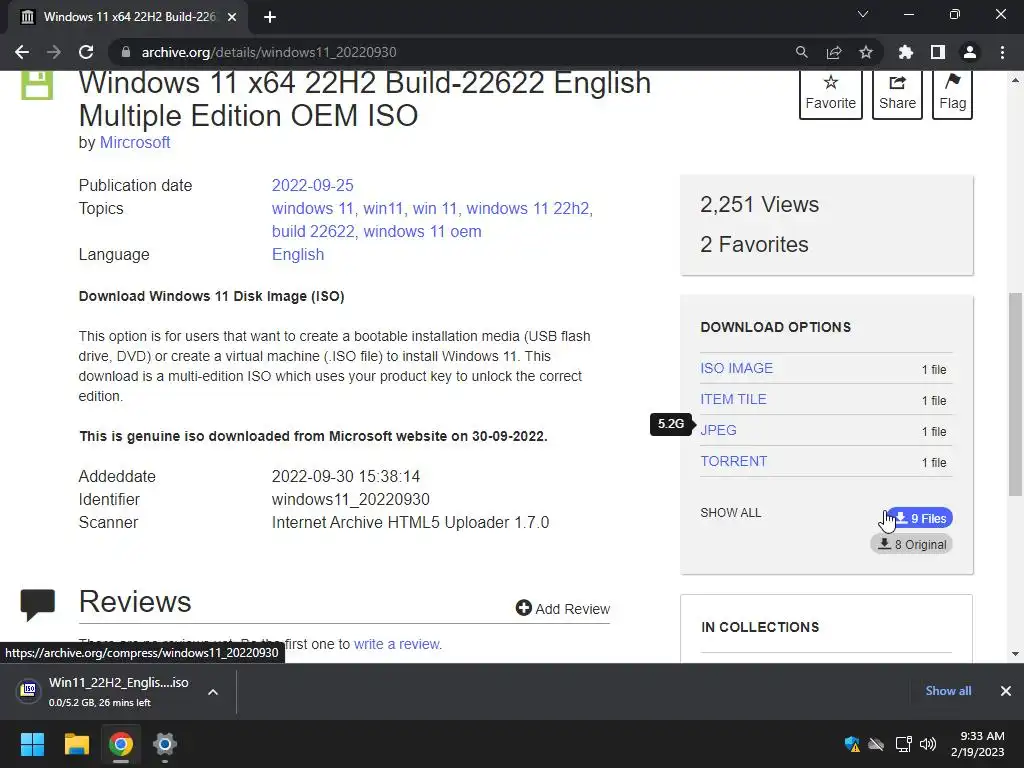Download the JPEG option
This screenshot has width=1024, height=768.
(718, 430)
